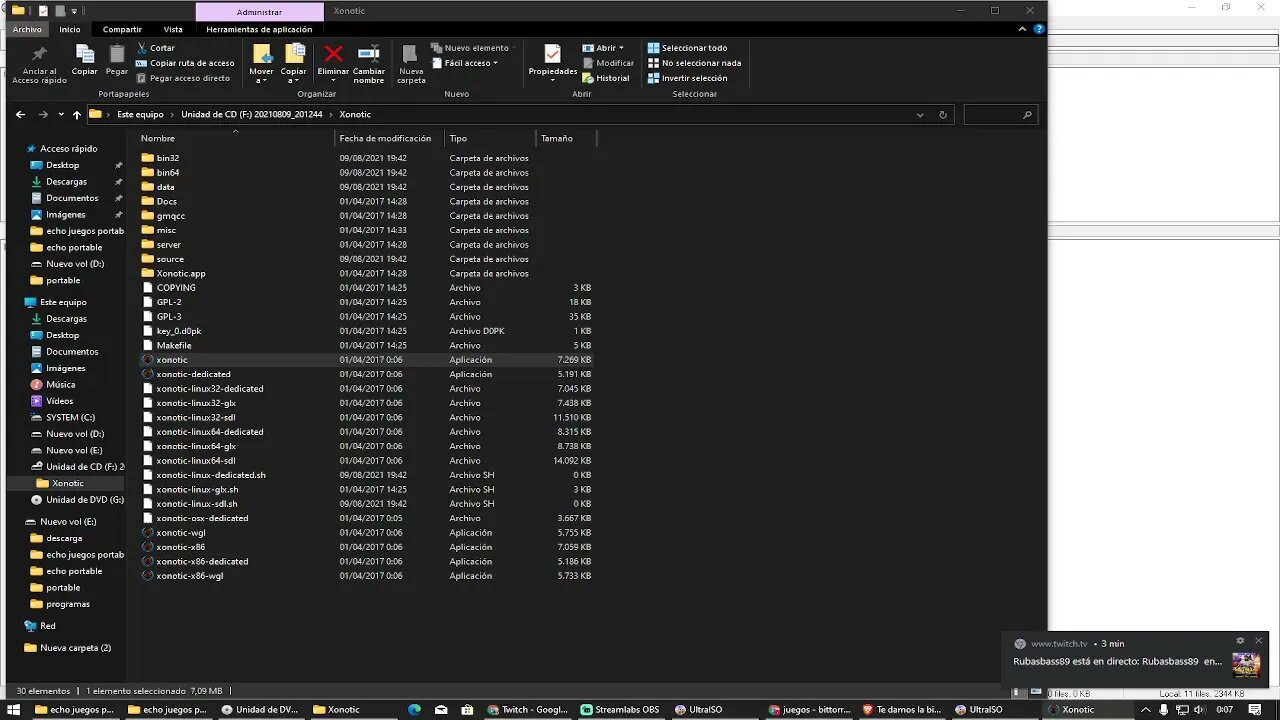Viewport: 1280px width, 720px height.
Task: Switch to the Vista ribbon tab
Action: tap(173, 29)
